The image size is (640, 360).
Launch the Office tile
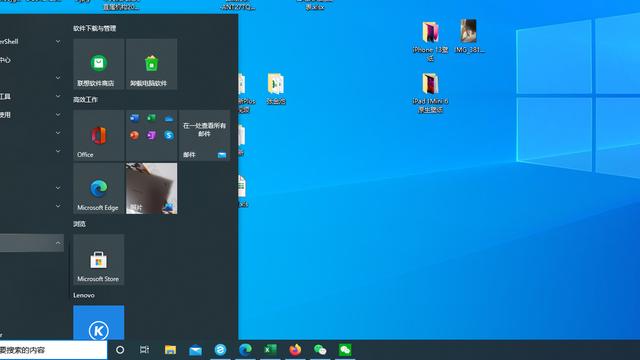[99, 135]
